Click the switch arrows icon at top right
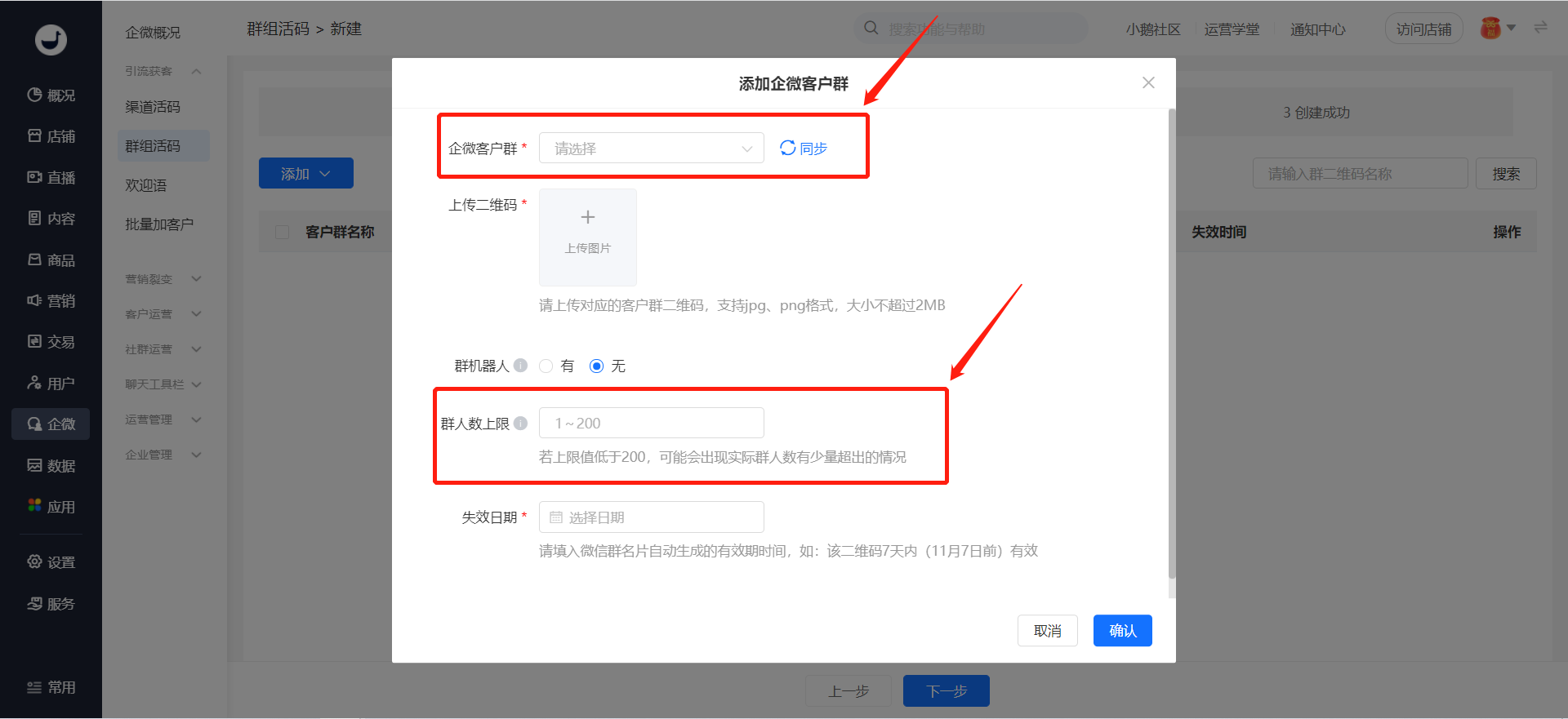The image size is (1568, 719). click(x=1540, y=27)
